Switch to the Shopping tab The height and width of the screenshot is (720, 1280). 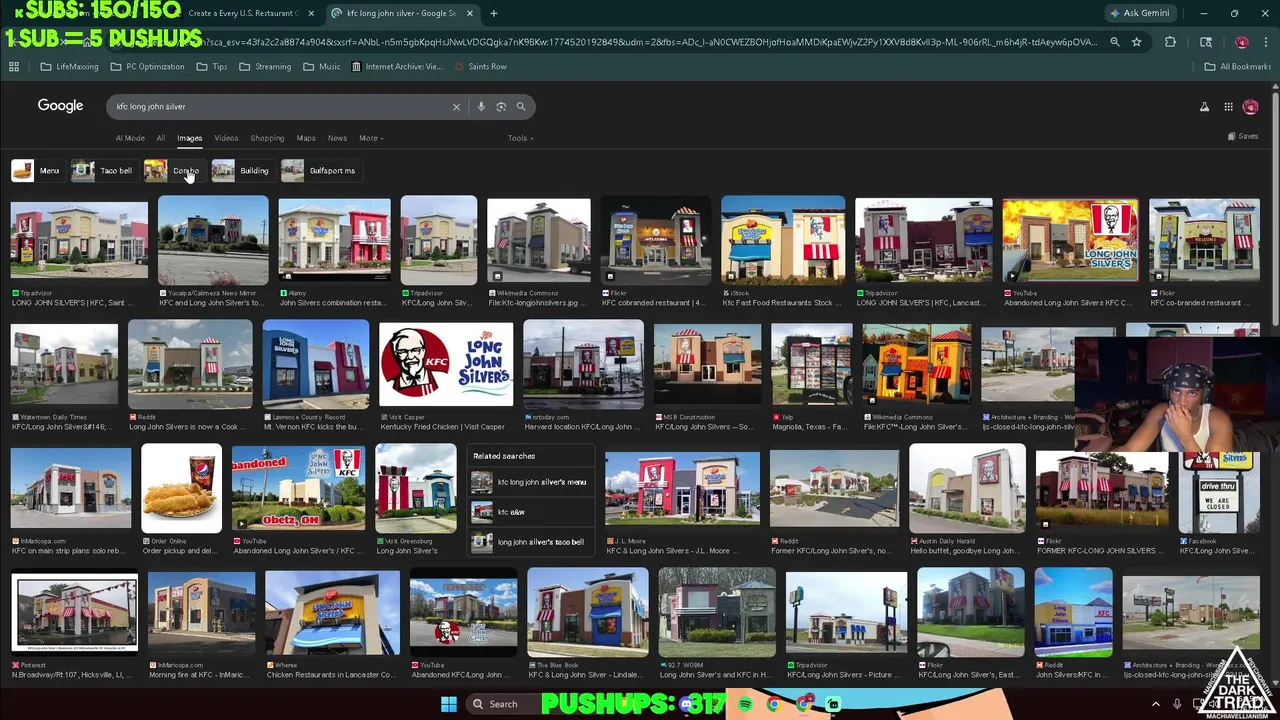click(x=267, y=138)
